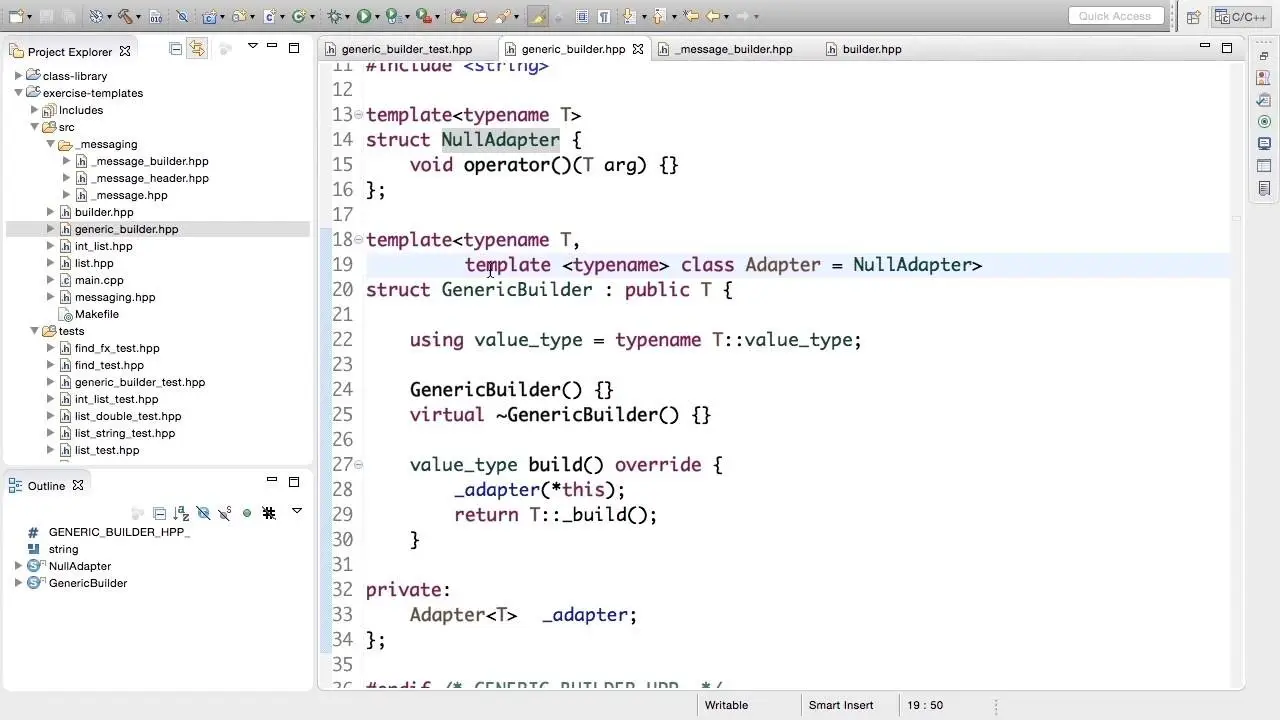1280x720 pixels.
Task: Toggle Link with Editor in Project Explorer
Action: 197,48
